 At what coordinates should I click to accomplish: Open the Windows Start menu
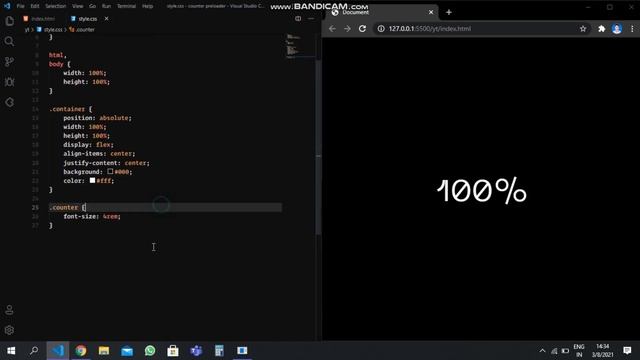coord(11,351)
